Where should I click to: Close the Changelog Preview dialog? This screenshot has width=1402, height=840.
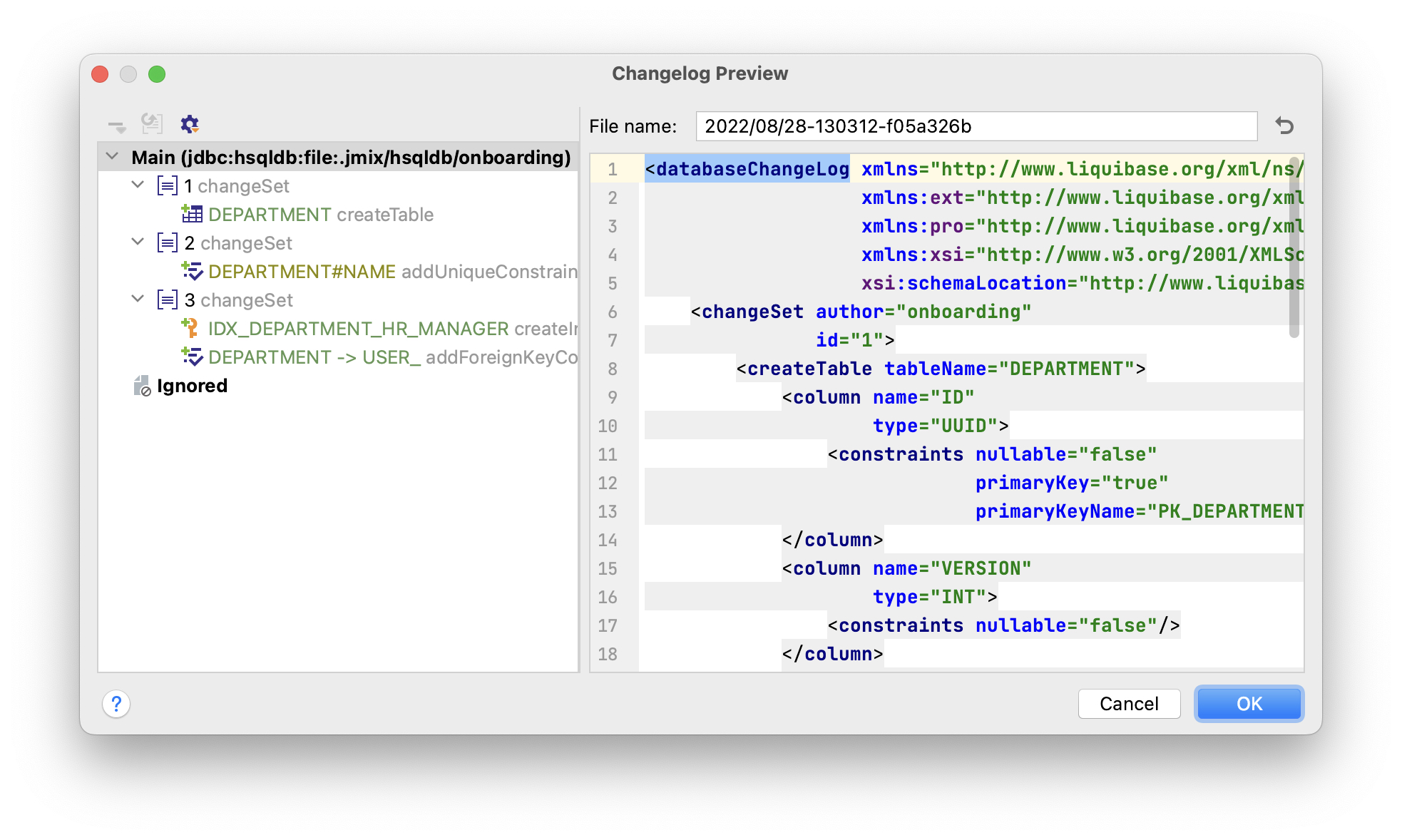[100, 74]
